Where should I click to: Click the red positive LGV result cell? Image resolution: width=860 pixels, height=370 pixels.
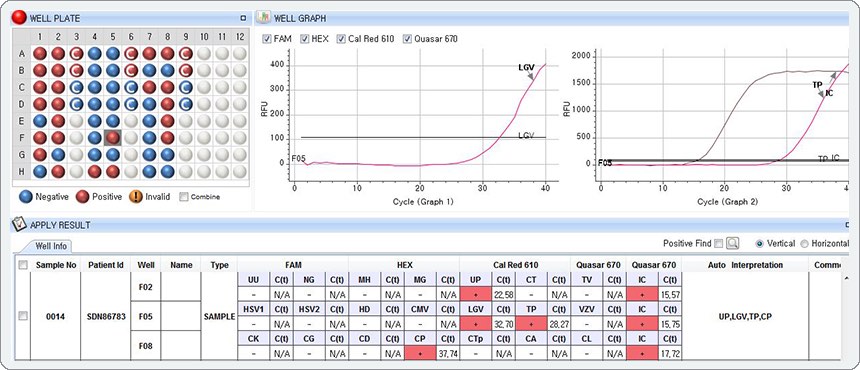(476, 325)
